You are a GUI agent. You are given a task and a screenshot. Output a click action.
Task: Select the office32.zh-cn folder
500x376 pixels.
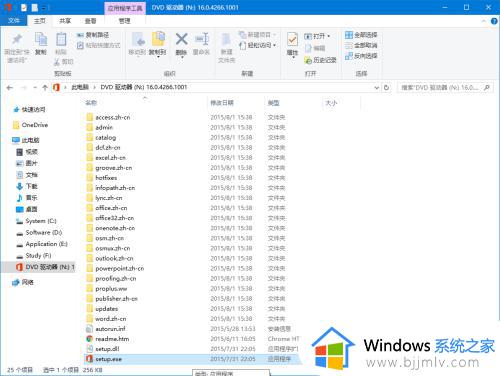tap(110, 218)
